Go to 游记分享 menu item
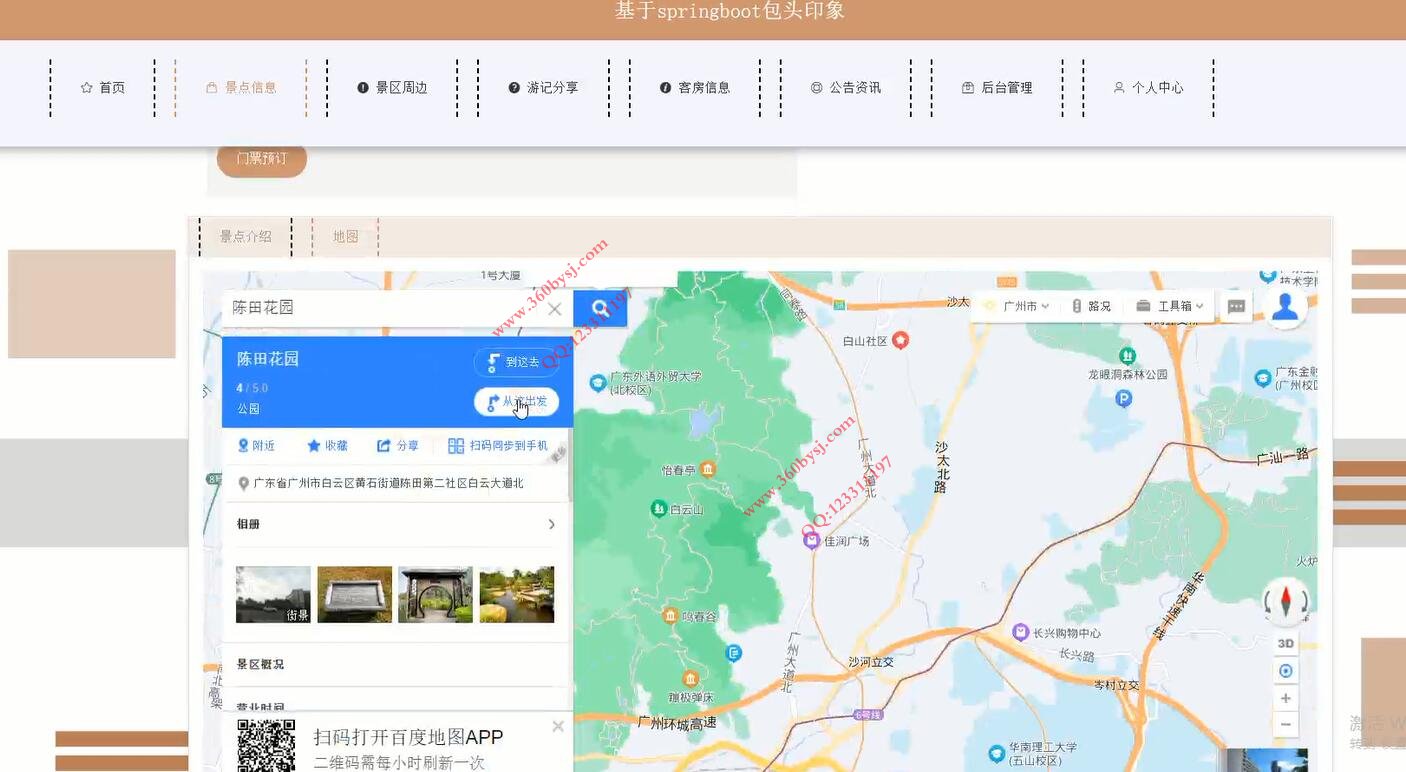1406x772 pixels. point(543,88)
